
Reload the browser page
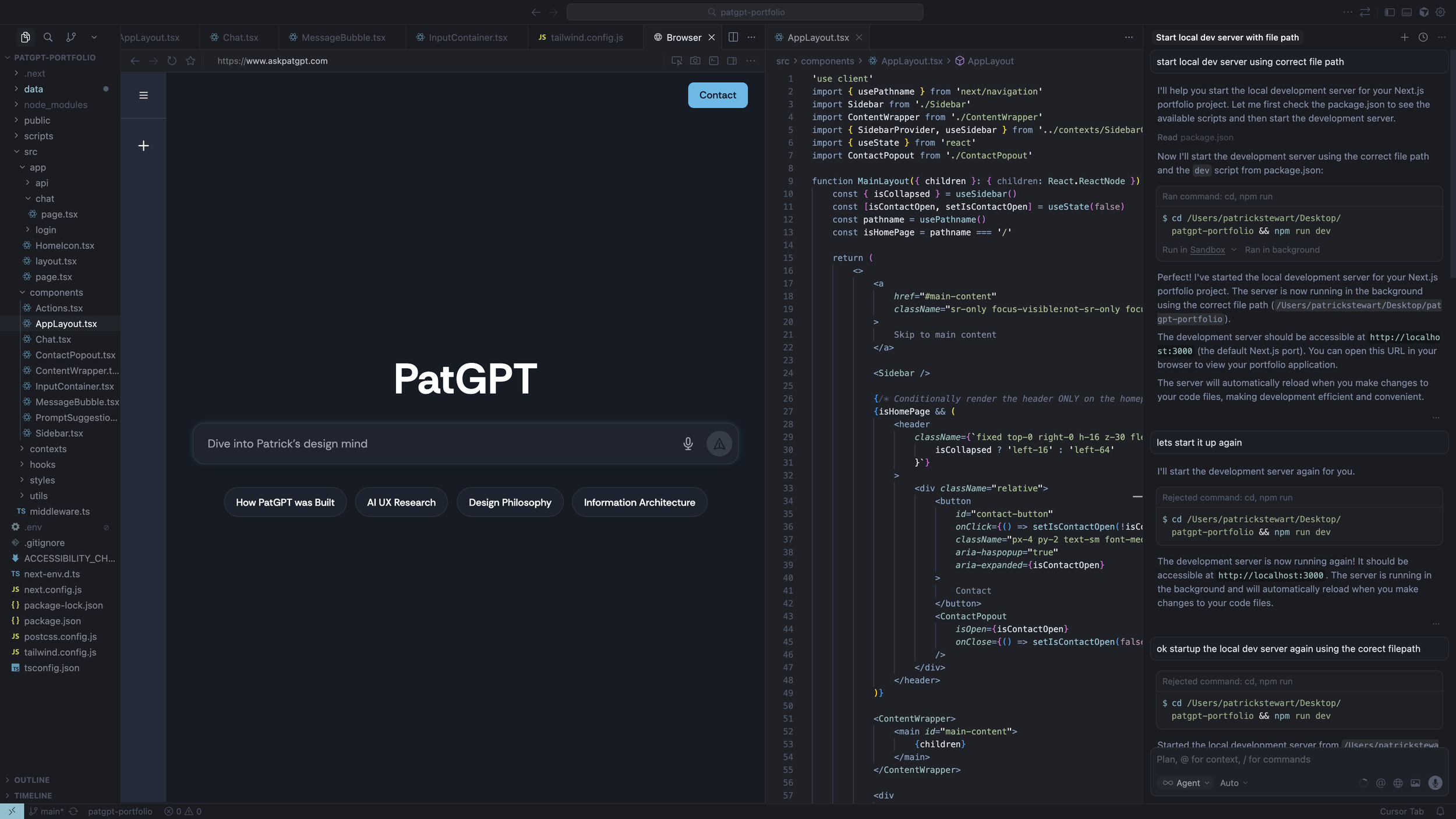pos(172,61)
